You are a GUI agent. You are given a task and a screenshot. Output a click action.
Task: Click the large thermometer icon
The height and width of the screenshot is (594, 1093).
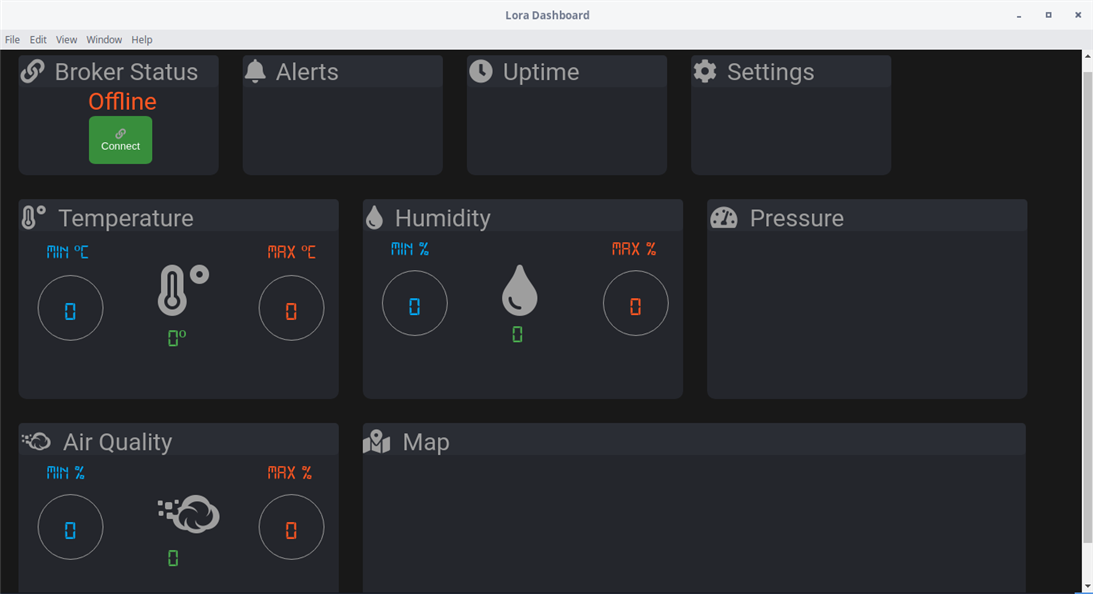click(x=181, y=290)
